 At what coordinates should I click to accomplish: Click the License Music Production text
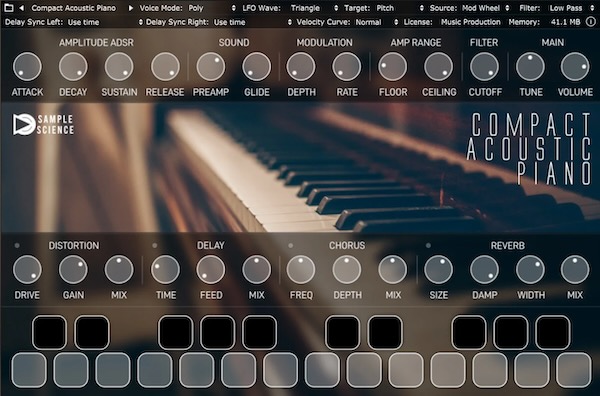(x=452, y=22)
